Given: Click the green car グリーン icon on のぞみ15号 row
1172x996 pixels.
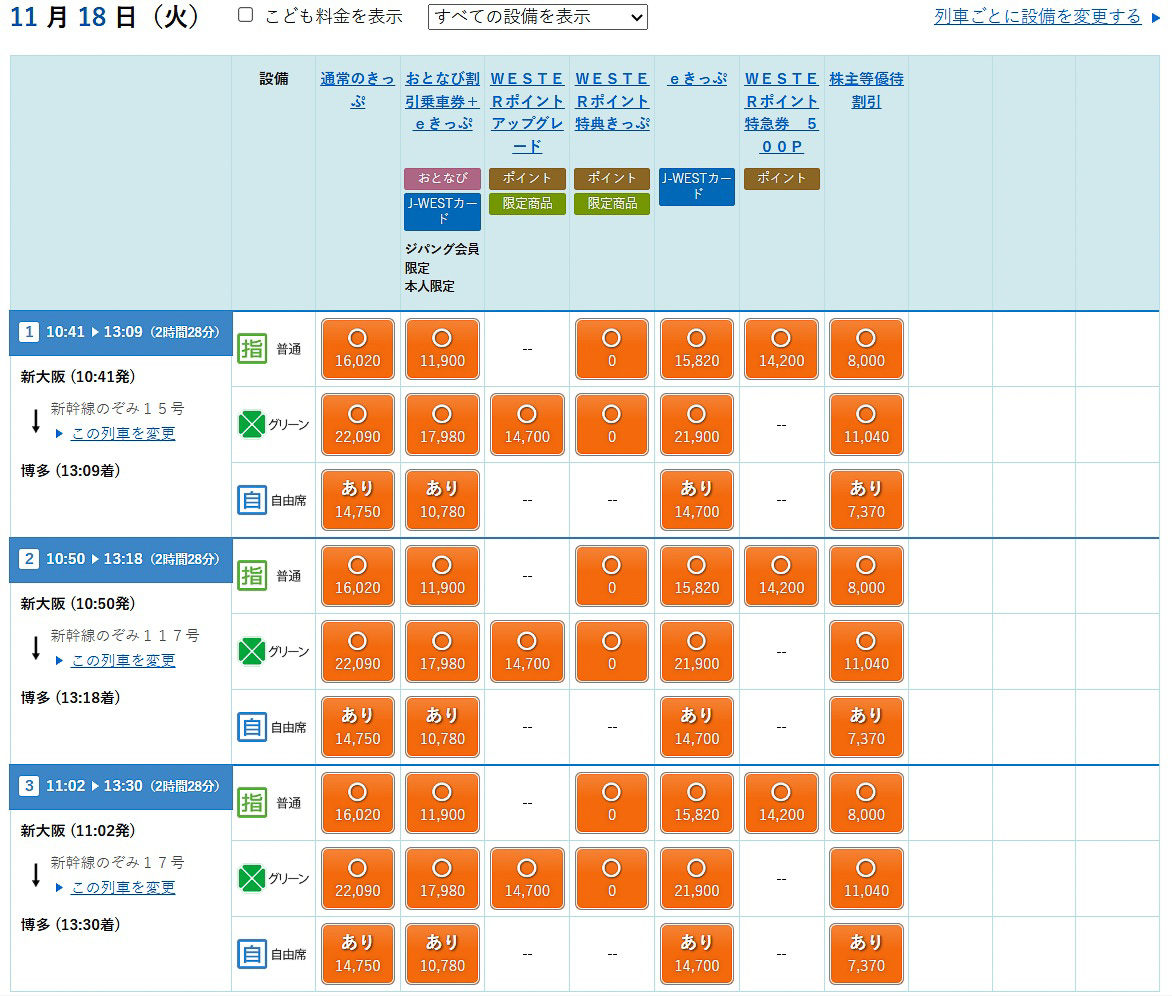Looking at the screenshot, I should pos(251,424).
